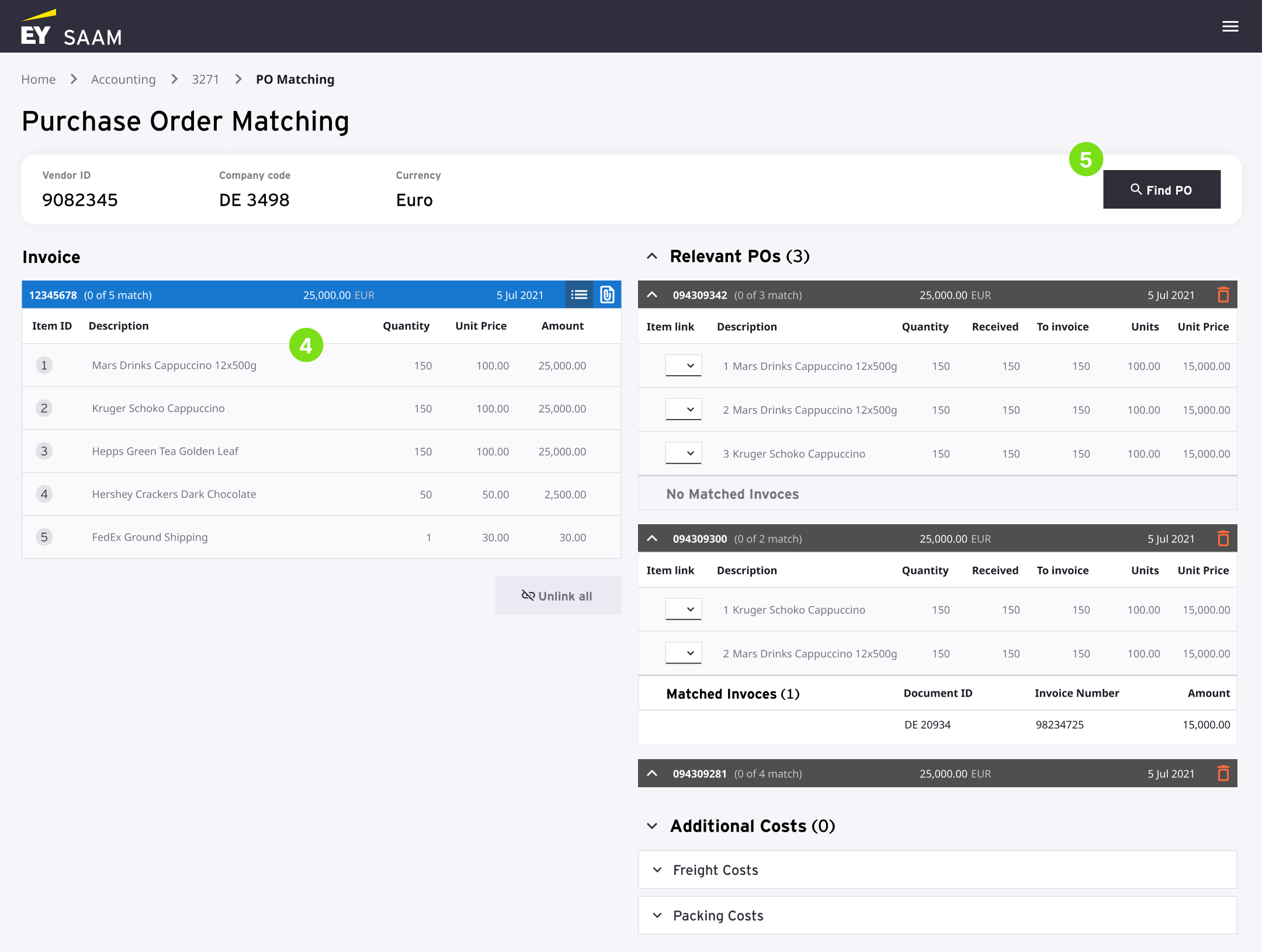Open item link dropdown for Kruger row in PO 094309300
1262x952 pixels.
683,610
